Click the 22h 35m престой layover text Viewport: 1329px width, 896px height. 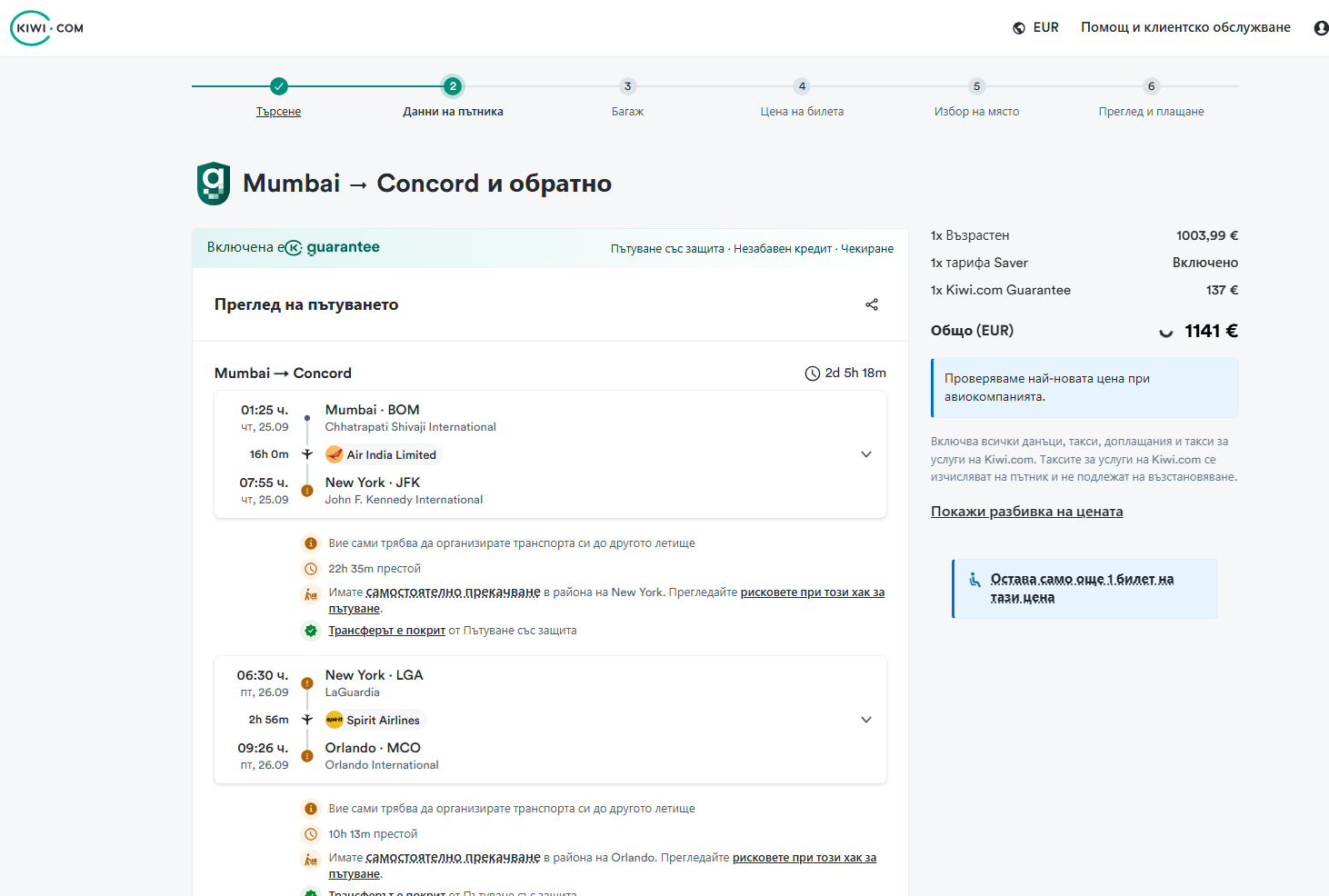pos(375,569)
